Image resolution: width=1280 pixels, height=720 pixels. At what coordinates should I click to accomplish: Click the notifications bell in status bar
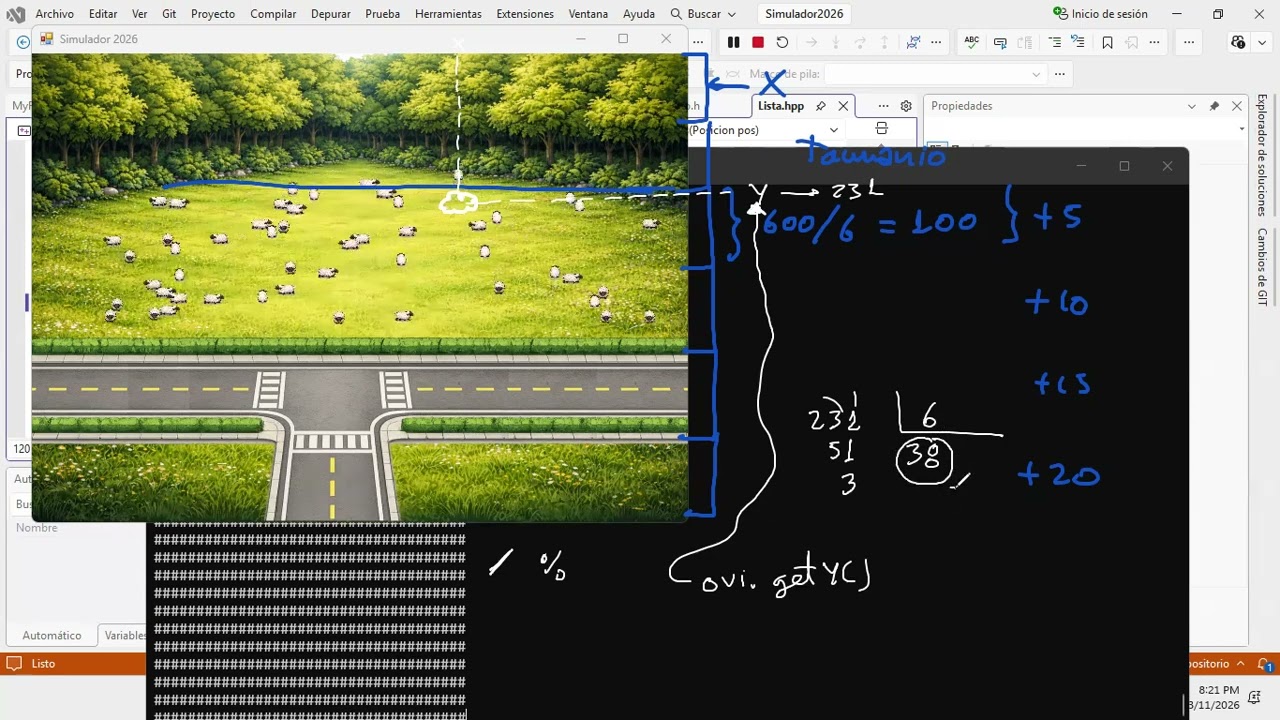[1264, 664]
